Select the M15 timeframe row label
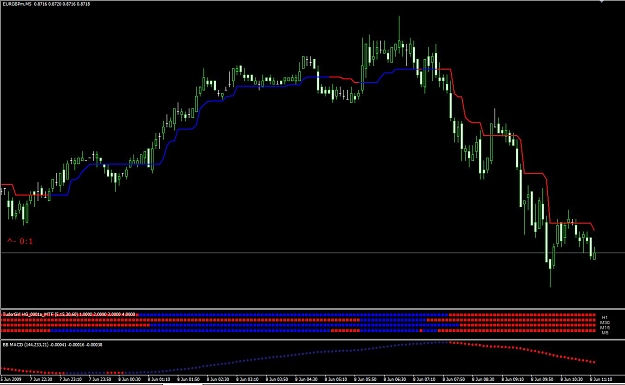The width and height of the screenshot is (625, 385). (x=605, y=327)
